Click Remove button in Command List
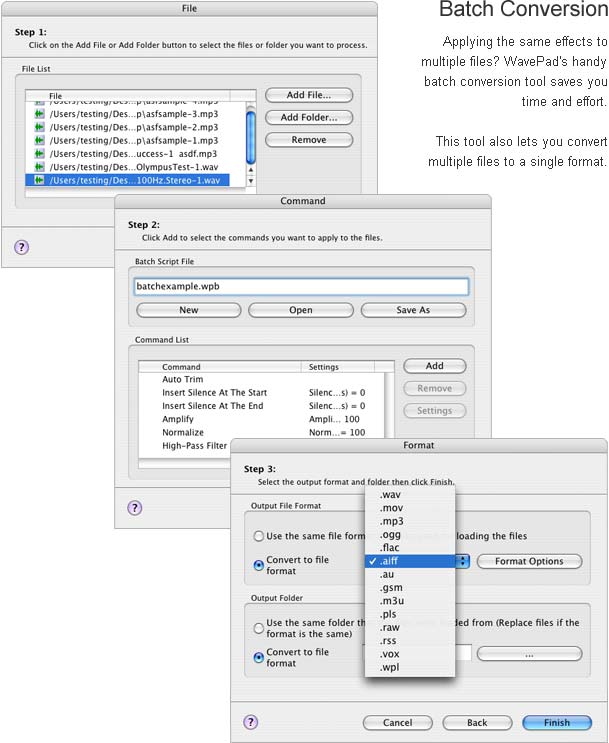The width and height of the screenshot is (609, 743). pyautogui.click(x=435, y=389)
